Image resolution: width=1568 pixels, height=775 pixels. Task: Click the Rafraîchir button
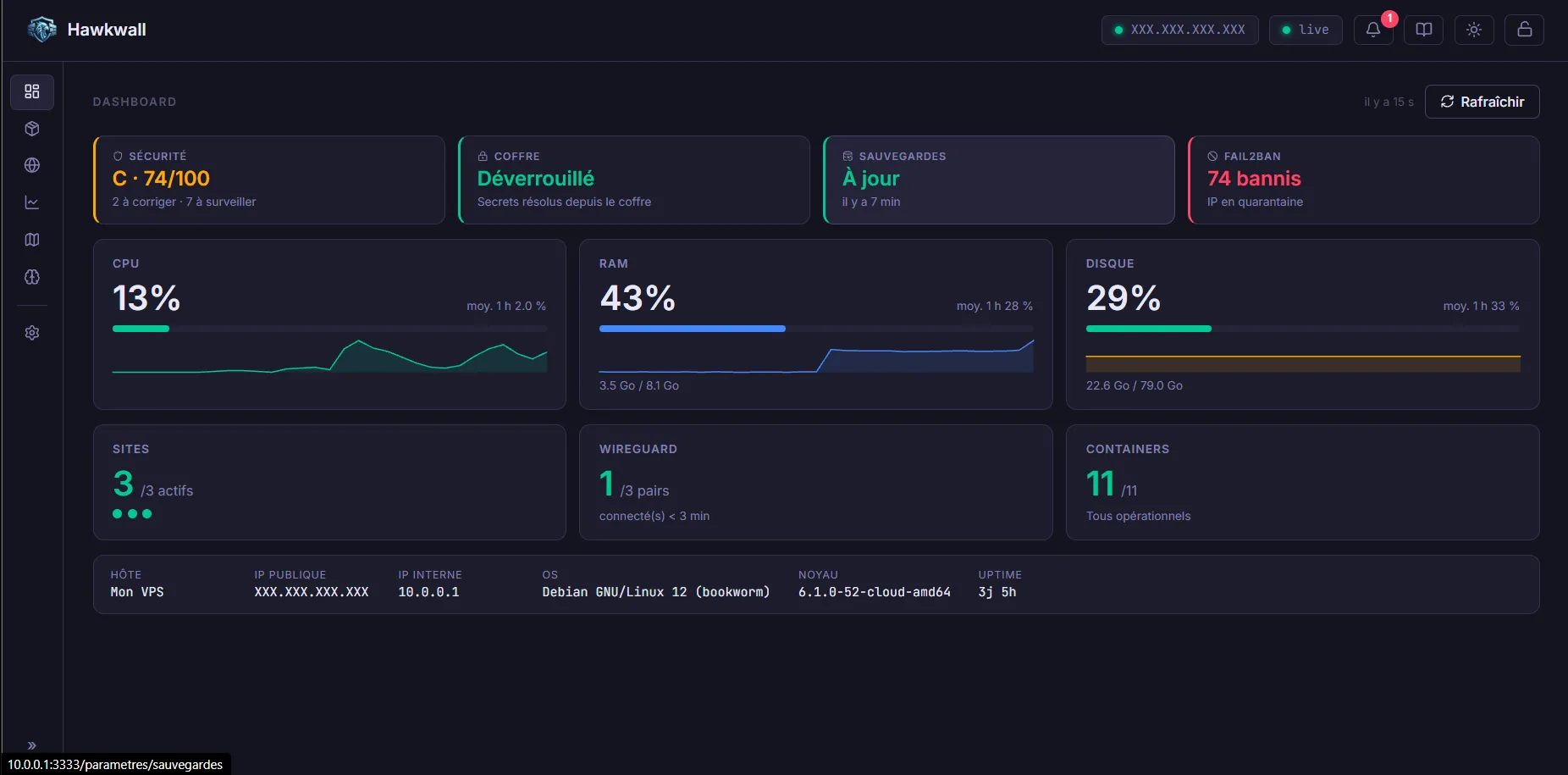1482,102
